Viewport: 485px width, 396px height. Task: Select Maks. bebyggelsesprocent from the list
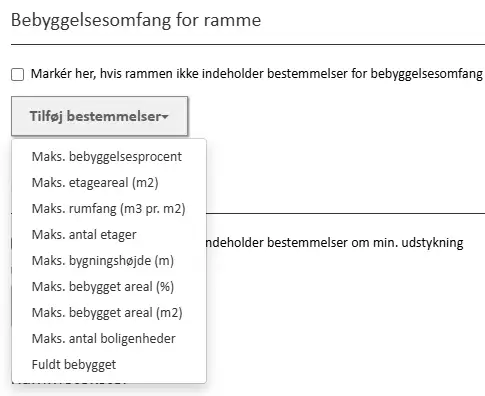(x=109, y=157)
